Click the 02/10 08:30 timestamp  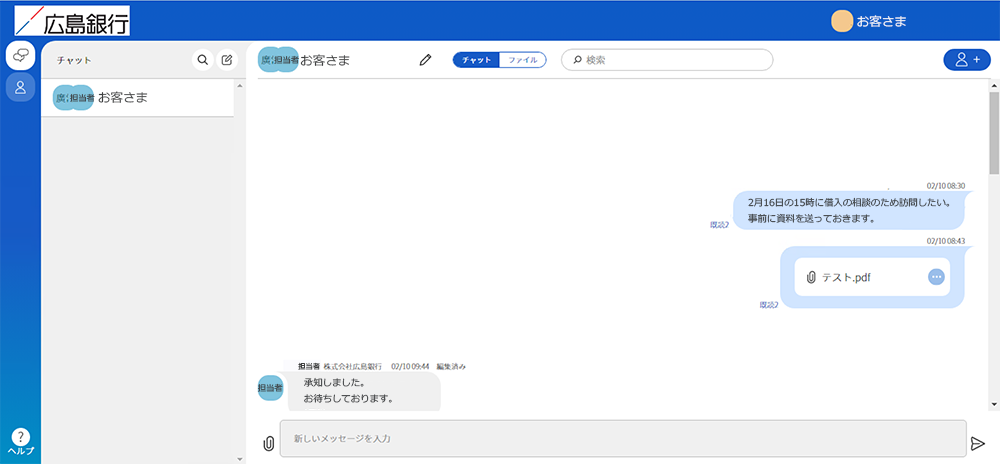(946, 185)
